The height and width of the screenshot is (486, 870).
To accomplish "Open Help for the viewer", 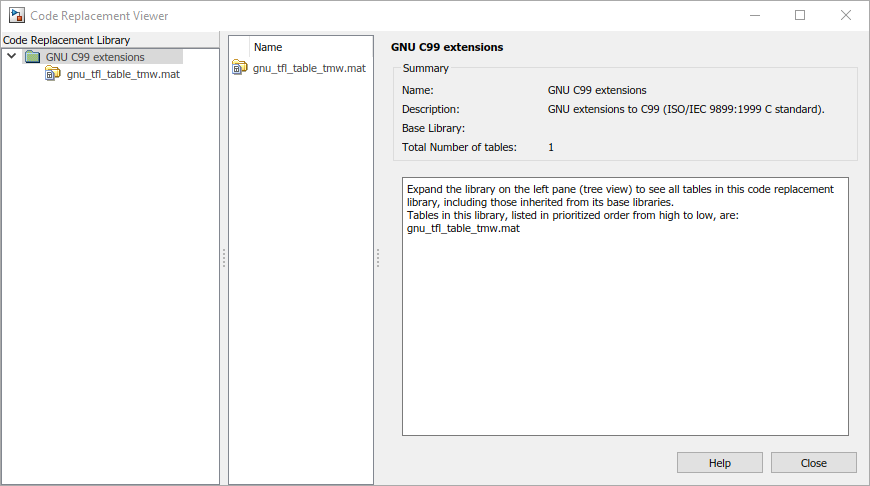I will point(720,463).
